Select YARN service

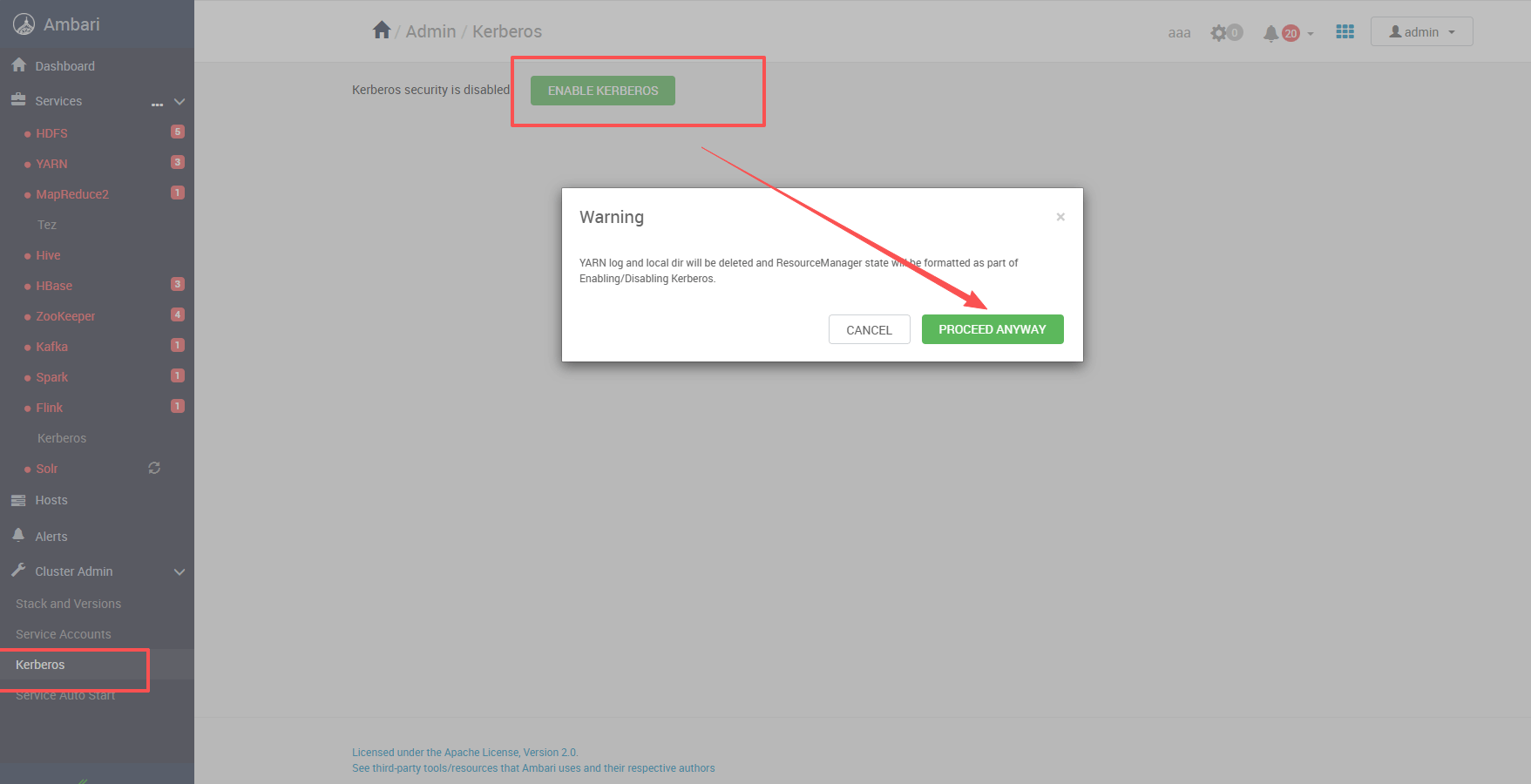51,164
